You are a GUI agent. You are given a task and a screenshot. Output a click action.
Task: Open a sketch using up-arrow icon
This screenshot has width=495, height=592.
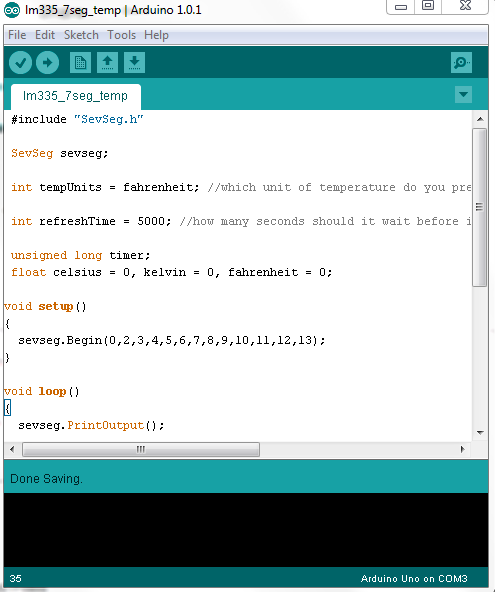pos(107,62)
